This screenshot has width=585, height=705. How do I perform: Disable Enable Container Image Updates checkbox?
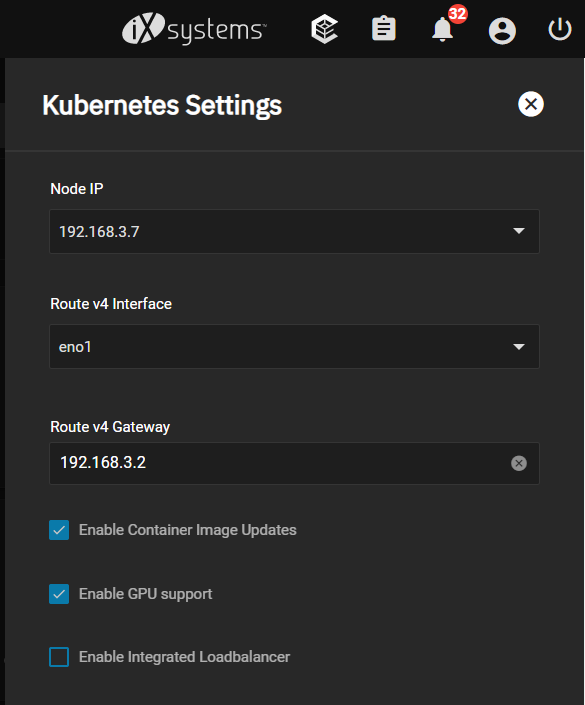click(x=59, y=530)
